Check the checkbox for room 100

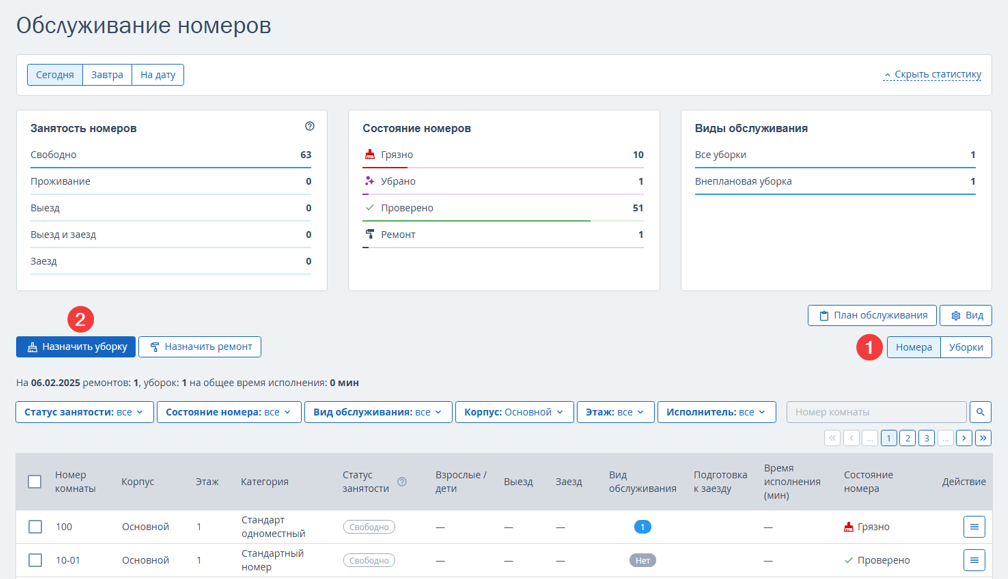pyautogui.click(x=35, y=527)
